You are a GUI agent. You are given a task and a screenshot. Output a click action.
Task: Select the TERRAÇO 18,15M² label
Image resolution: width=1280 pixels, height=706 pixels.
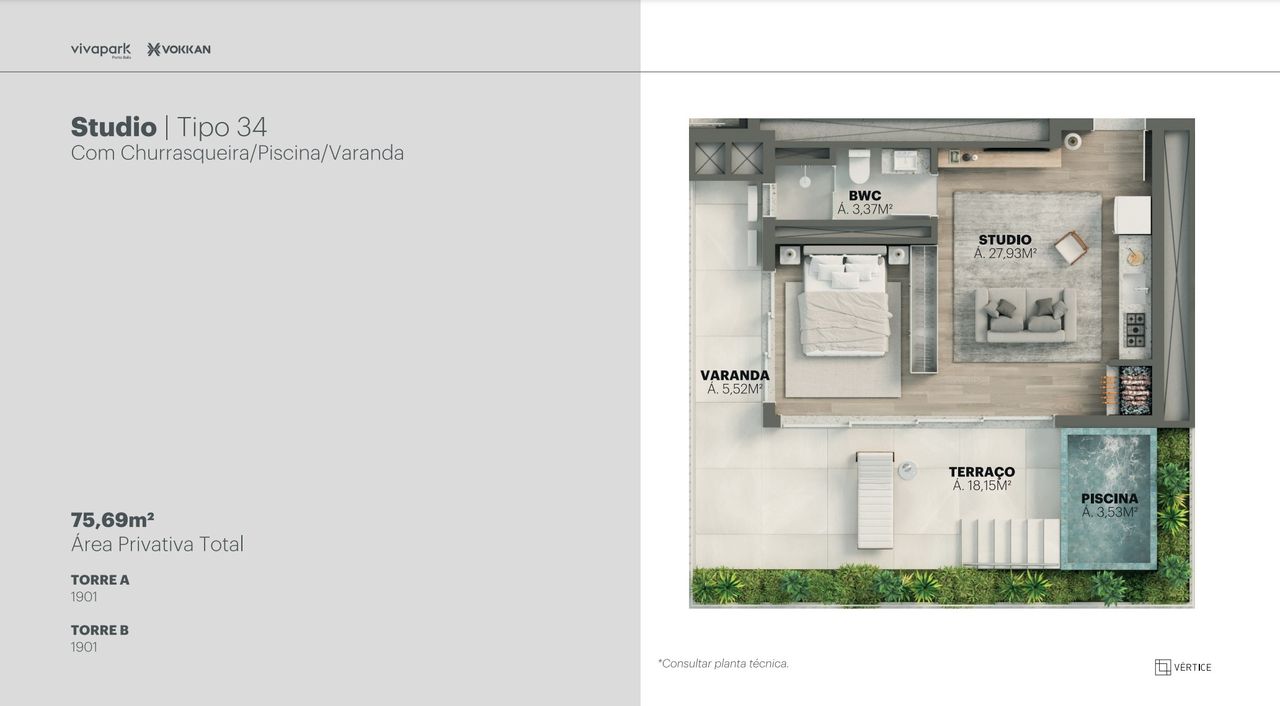tap(981, 478)
